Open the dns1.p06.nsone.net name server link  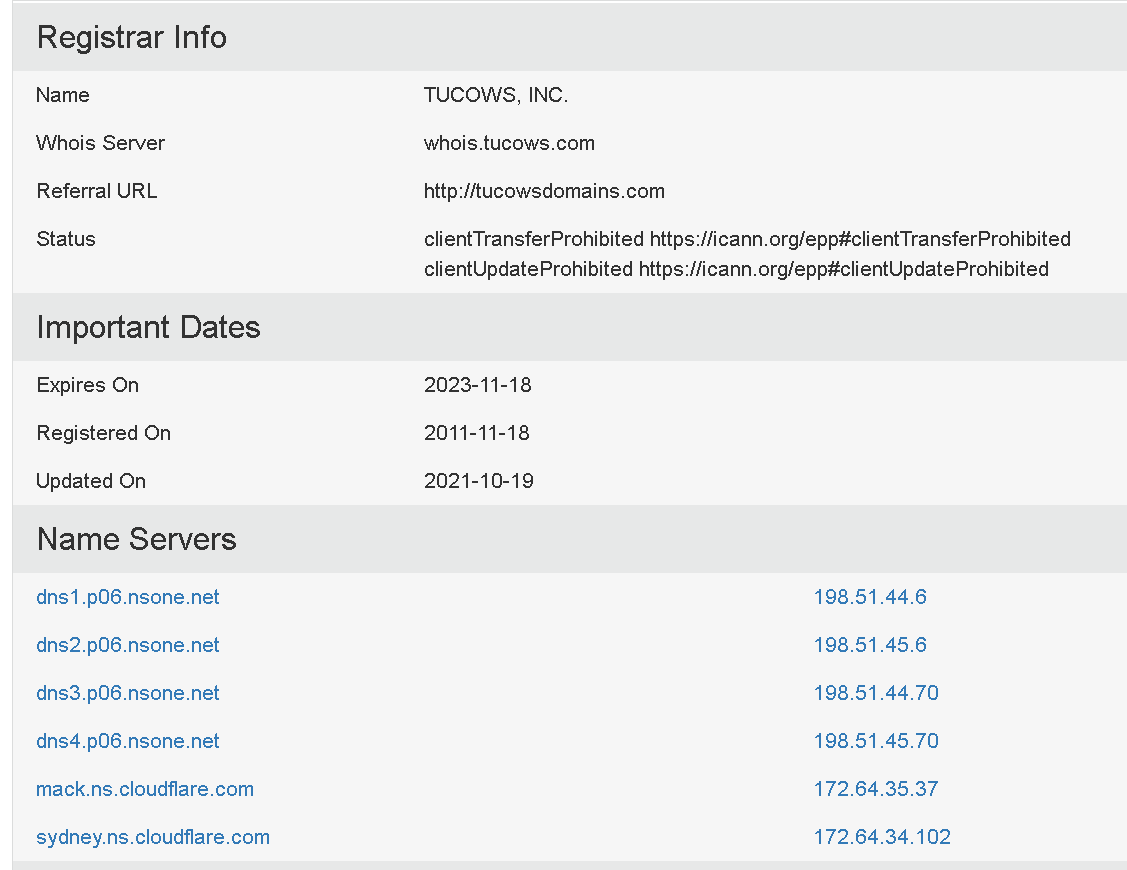coord(127,597)
